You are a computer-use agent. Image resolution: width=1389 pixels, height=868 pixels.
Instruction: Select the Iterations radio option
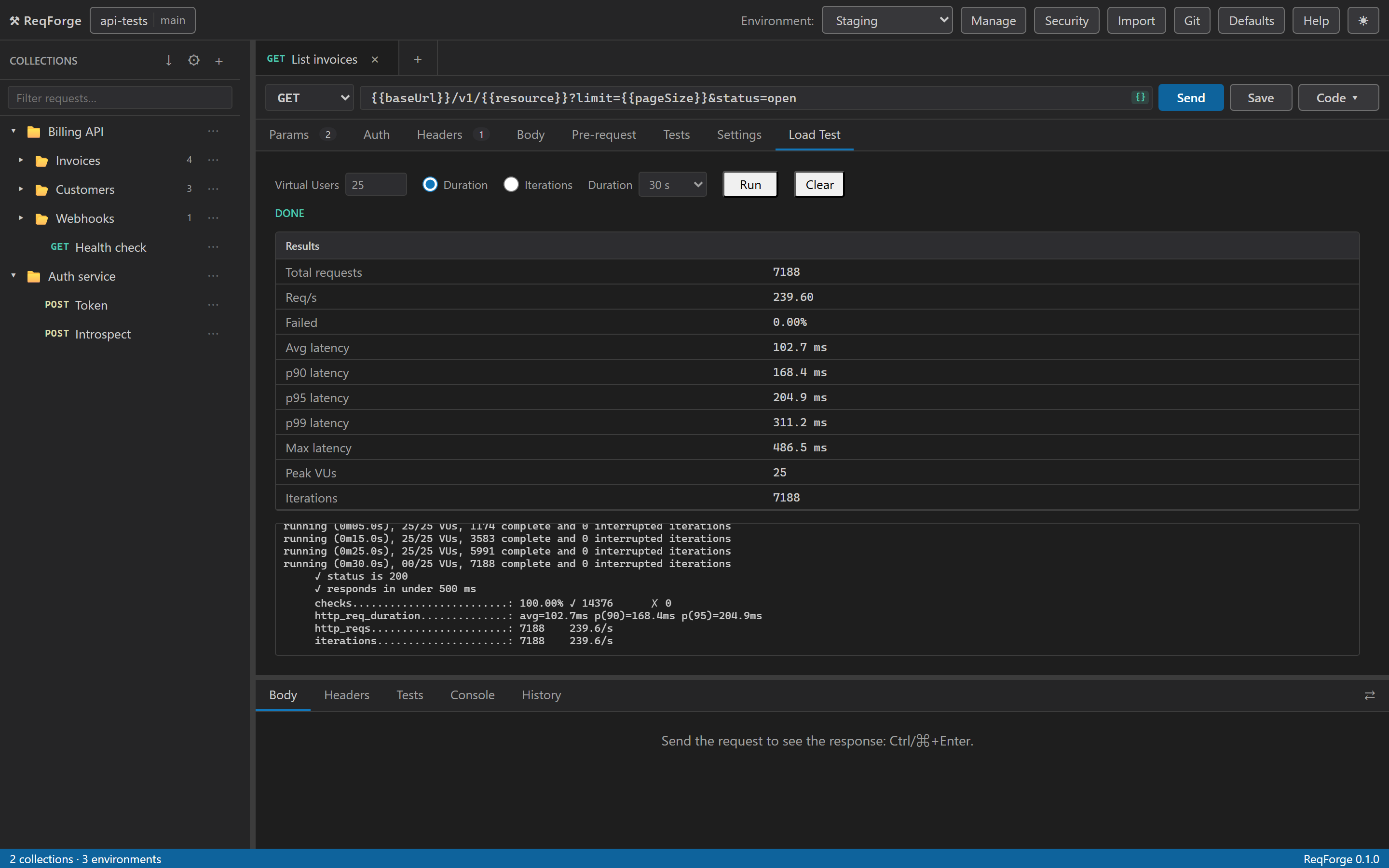(511, 184)
